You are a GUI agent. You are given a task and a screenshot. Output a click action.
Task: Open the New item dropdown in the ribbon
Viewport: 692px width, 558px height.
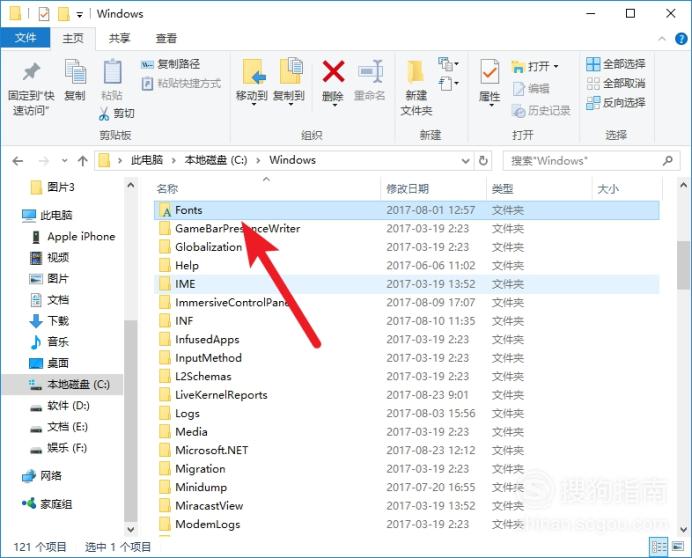(x=448, y=64)
